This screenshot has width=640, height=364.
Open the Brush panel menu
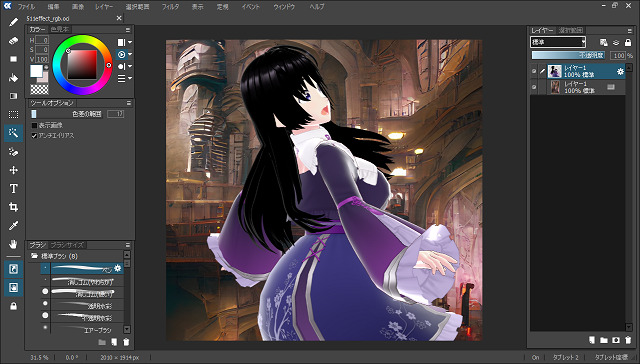coord(128,245)
